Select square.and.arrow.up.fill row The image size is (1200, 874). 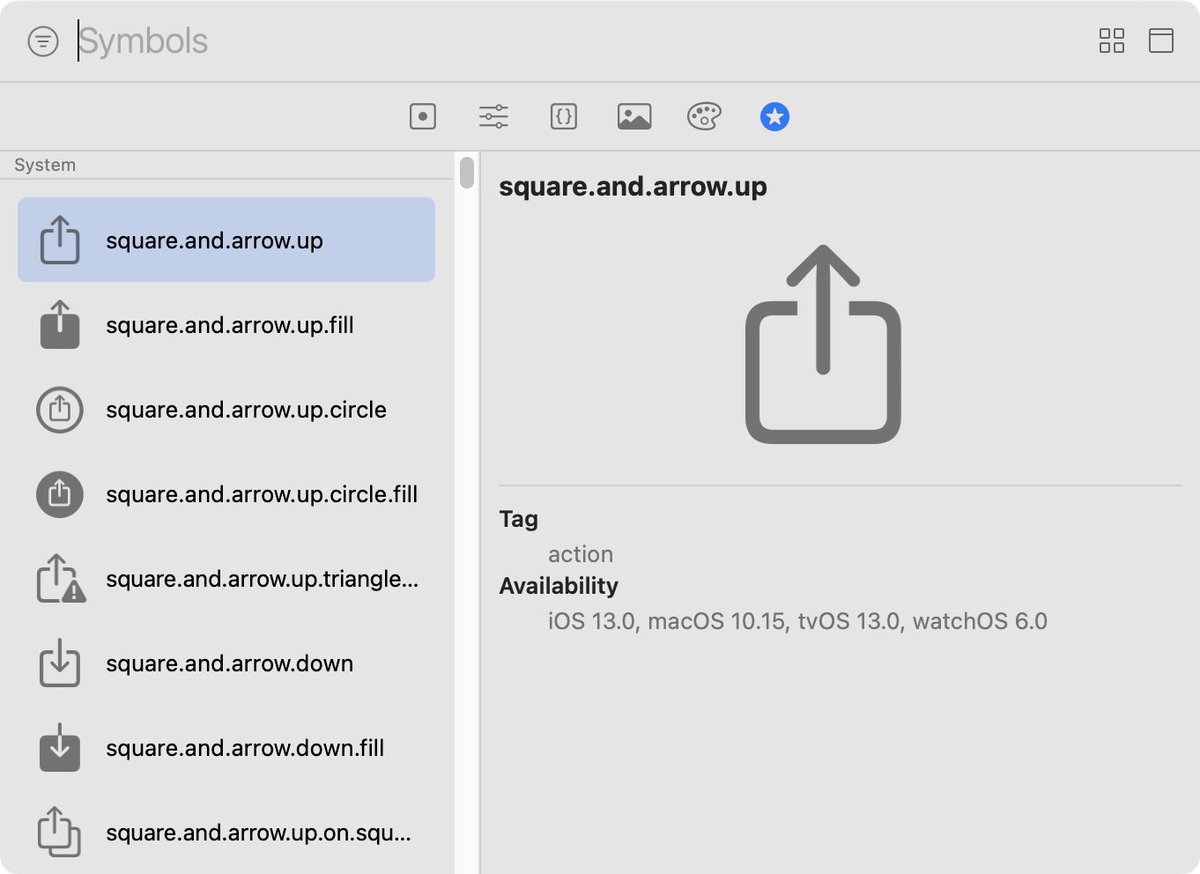click(226, 325)
